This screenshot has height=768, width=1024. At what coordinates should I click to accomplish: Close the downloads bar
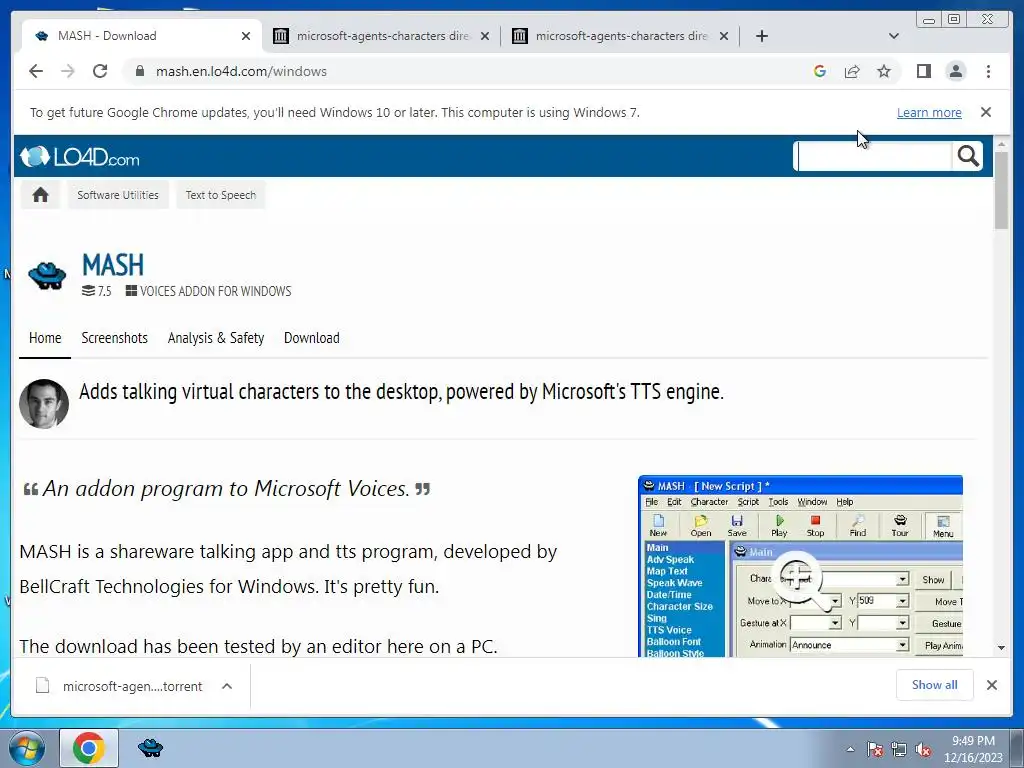(991, 685)
